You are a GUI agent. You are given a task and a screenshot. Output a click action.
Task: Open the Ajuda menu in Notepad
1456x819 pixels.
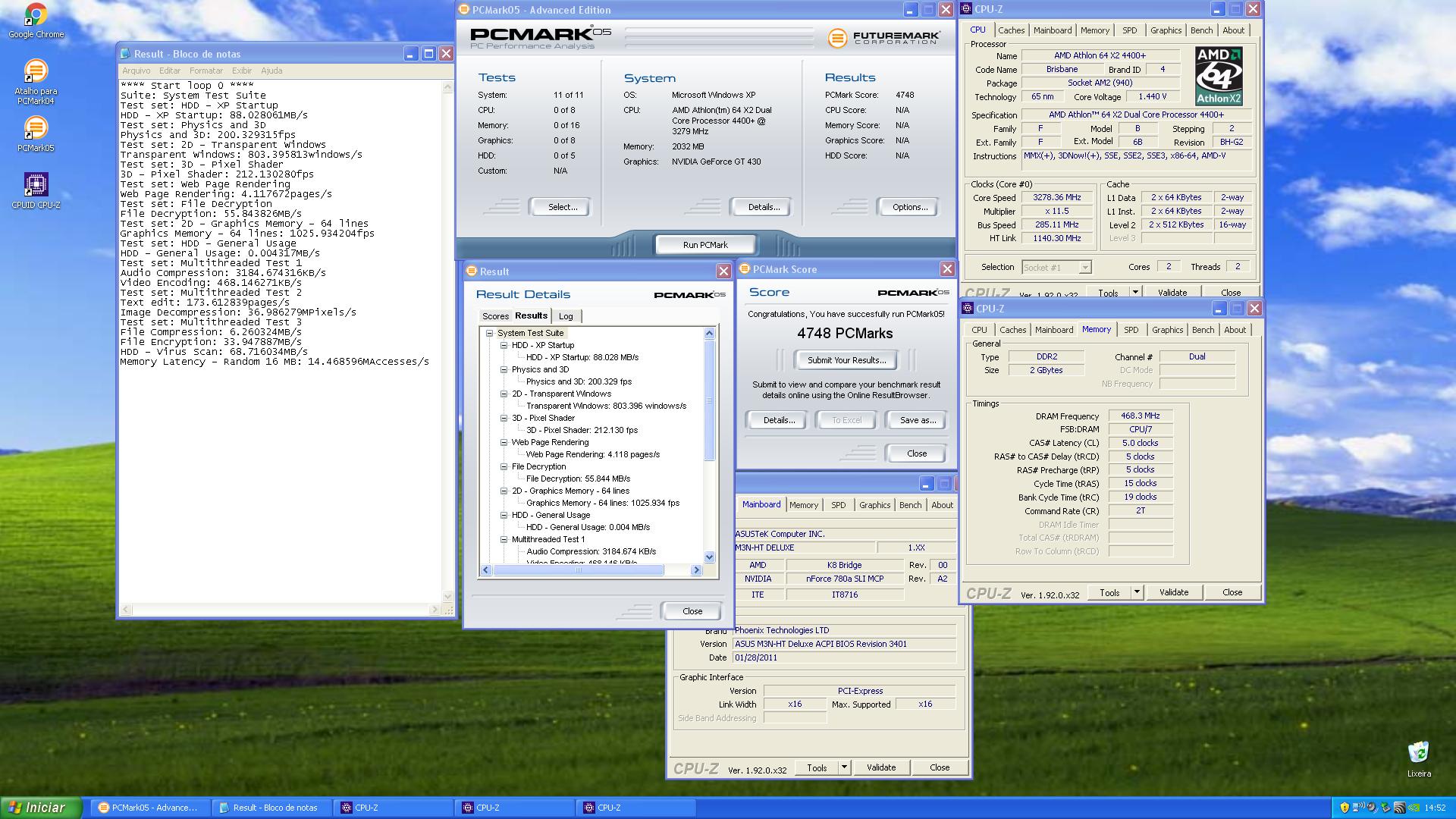pos(271,71)
